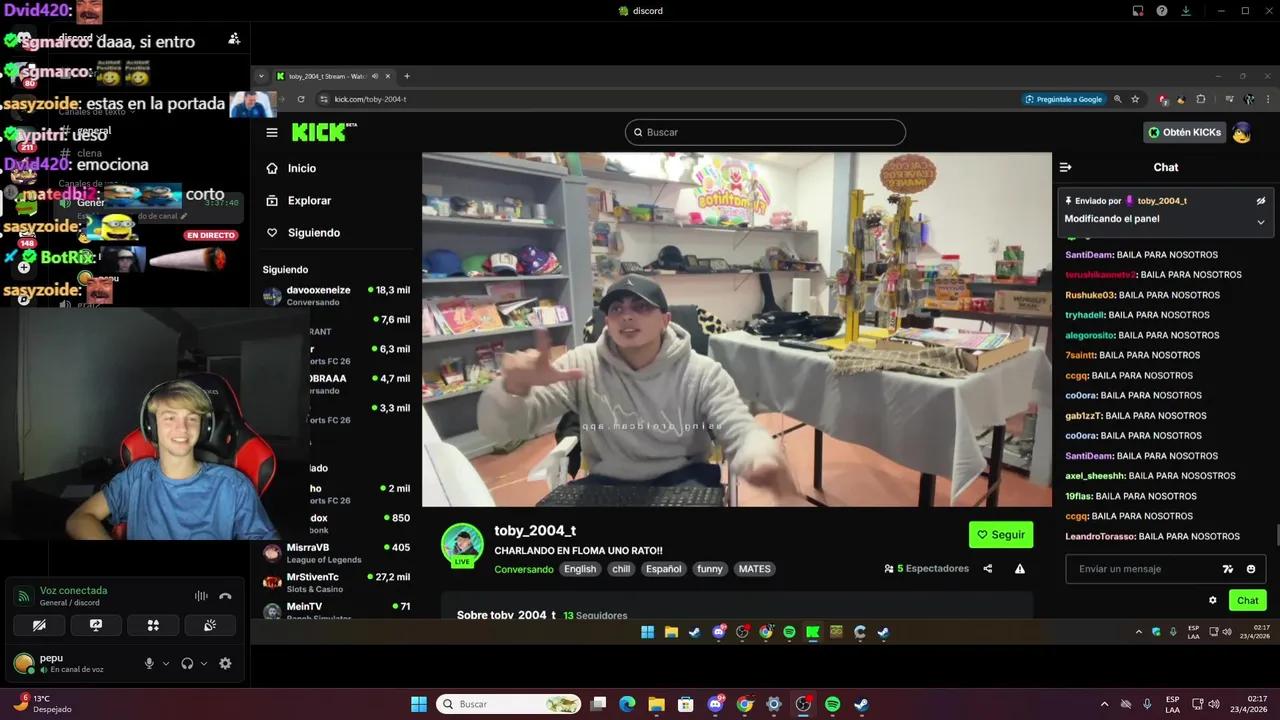Click the screen share icon in Discord
The height and width of the screenshot is (720, 1280).
pyautogui.click(x=95, y=625)
